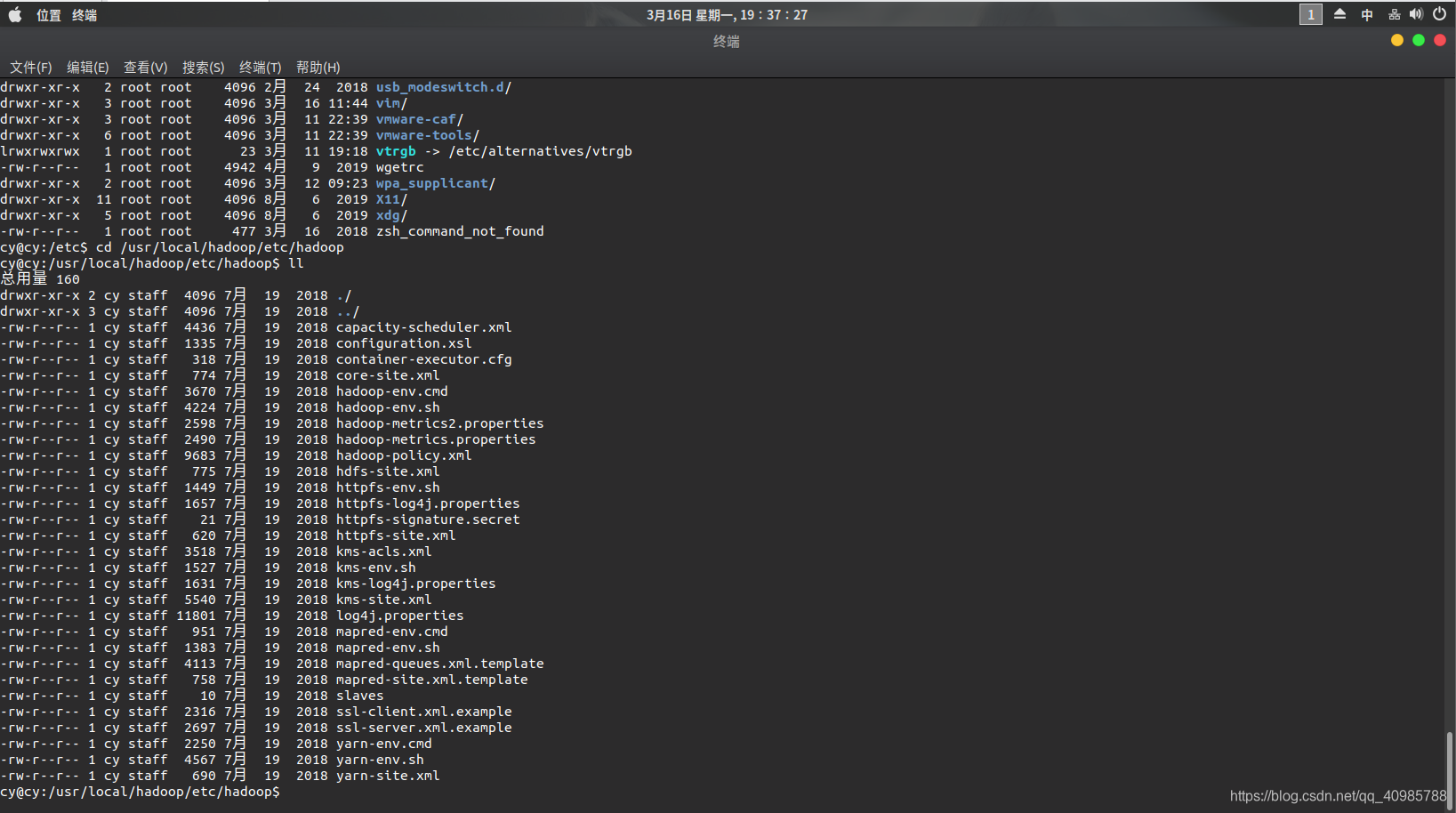The image size is (1456, 813).
Task: Open the Apple logo system menu
Action: point(15,14)
